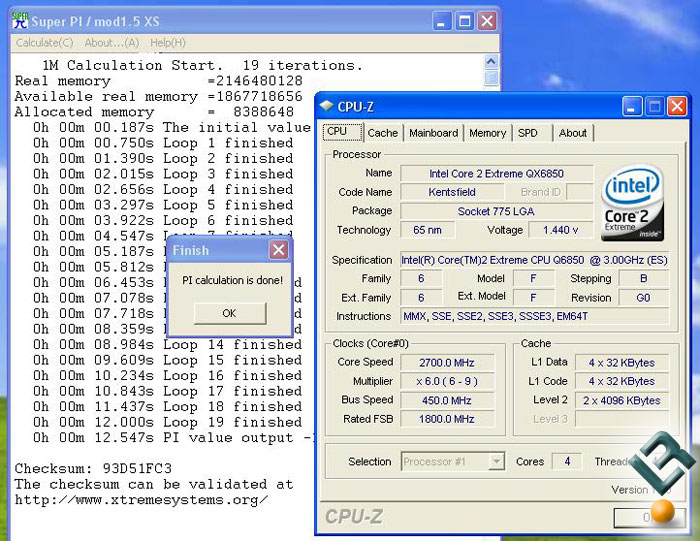Open the About...(A) menu in Super PI
The image size is (700, 541).
(112, 43)
